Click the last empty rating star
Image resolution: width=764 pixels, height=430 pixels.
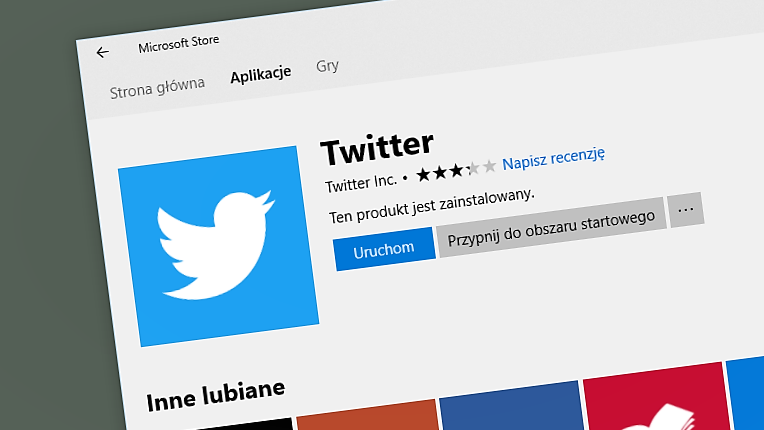click(x=489, y=166)
